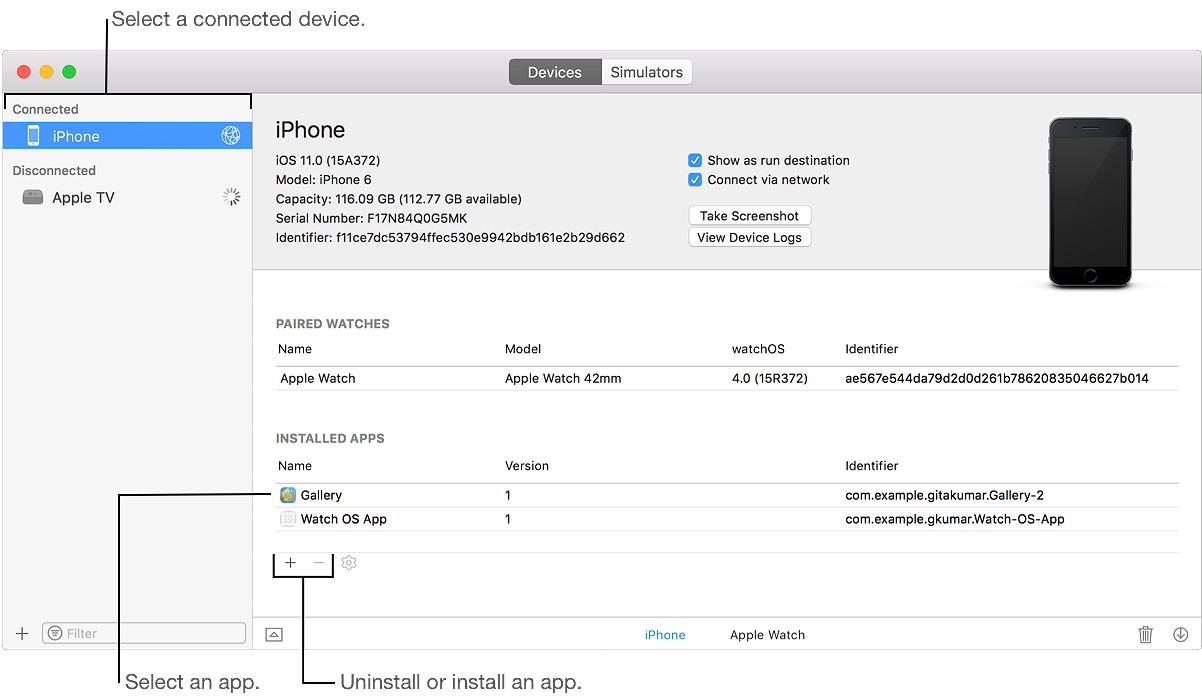Click the filter icon in sidebar search field

54,633
